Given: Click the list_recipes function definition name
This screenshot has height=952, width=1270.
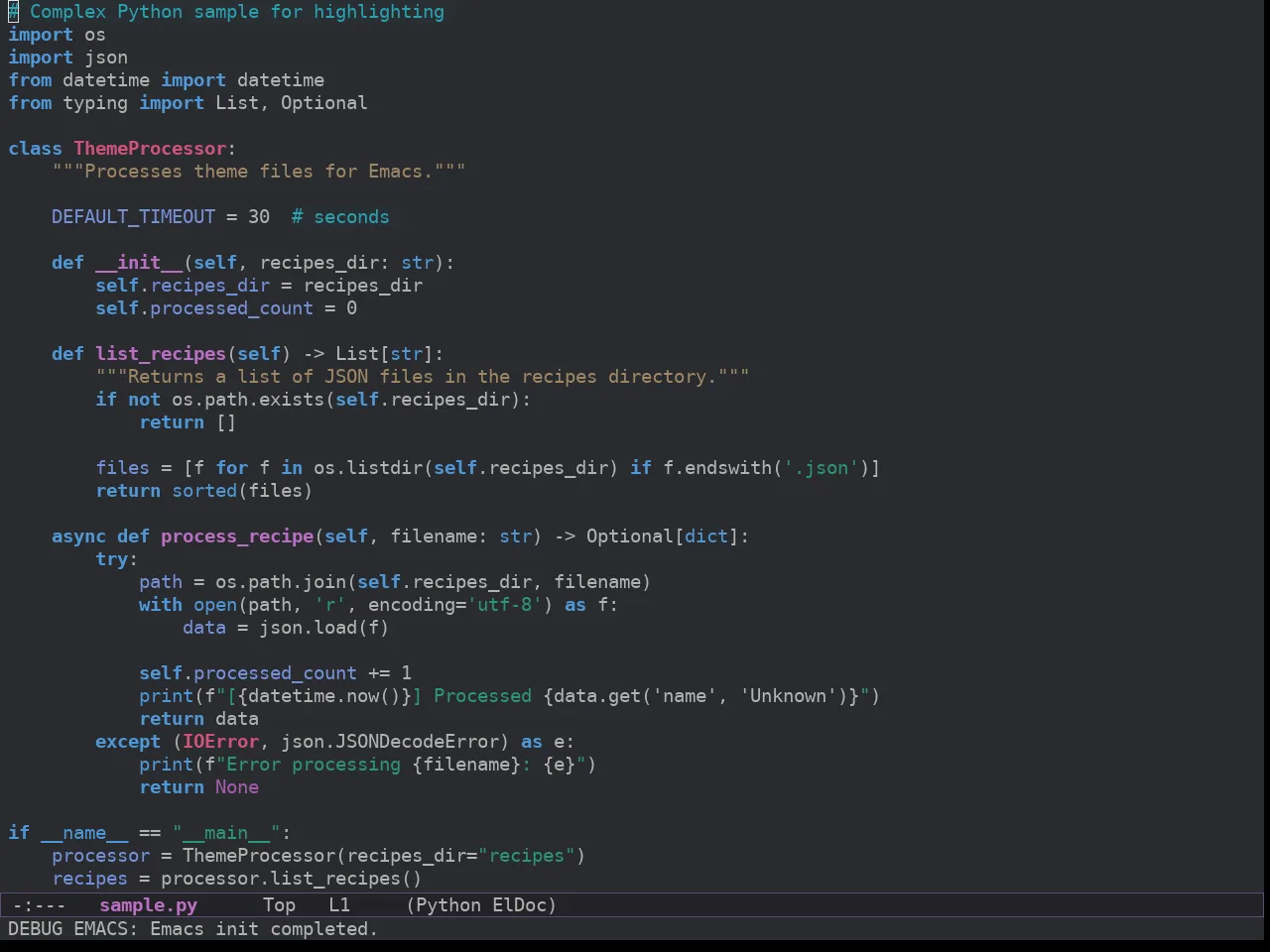Looking at the screenshot, I should (161, 354).
